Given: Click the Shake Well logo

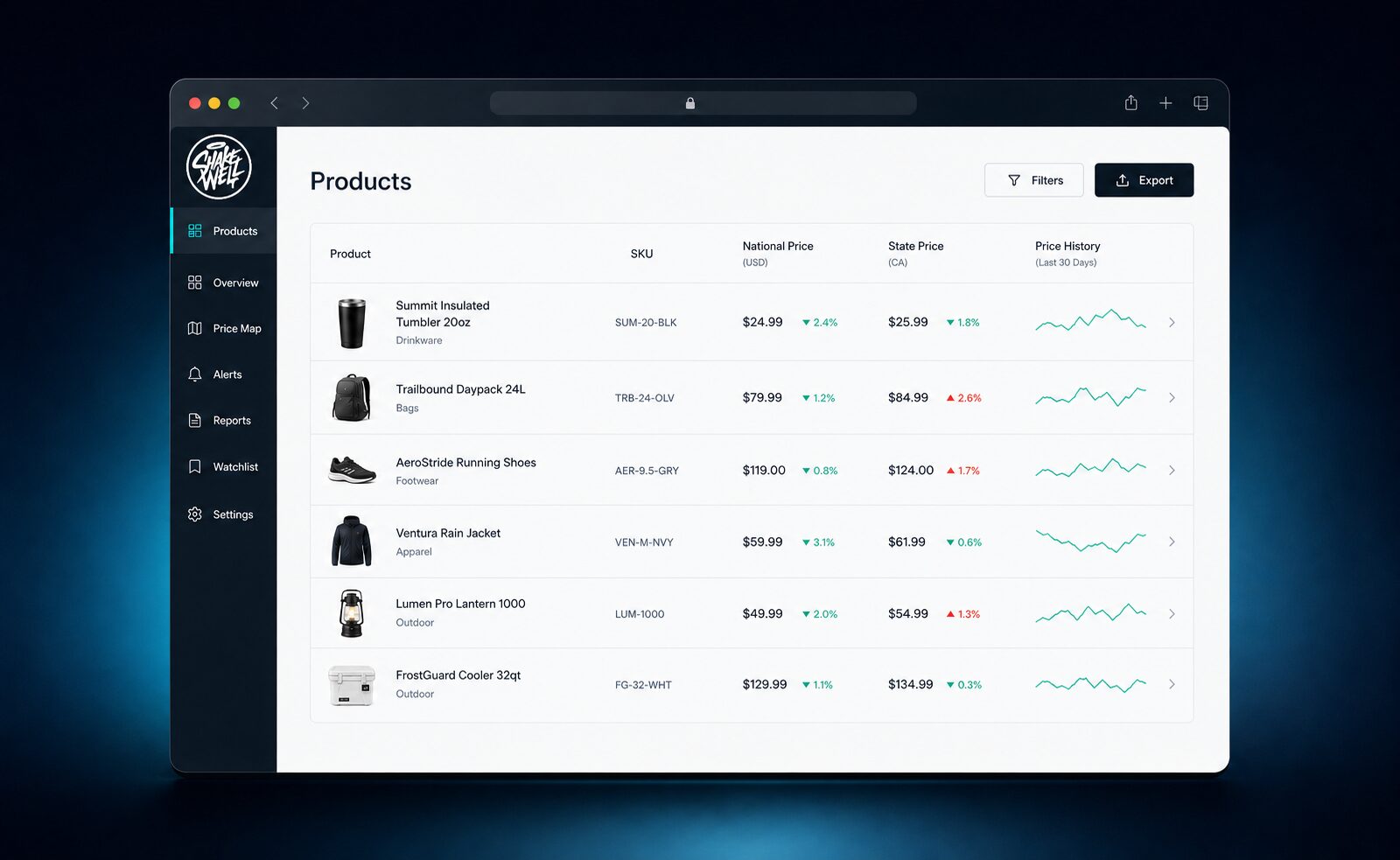Looking at the screenshot, I should click(x=219, y=167).
